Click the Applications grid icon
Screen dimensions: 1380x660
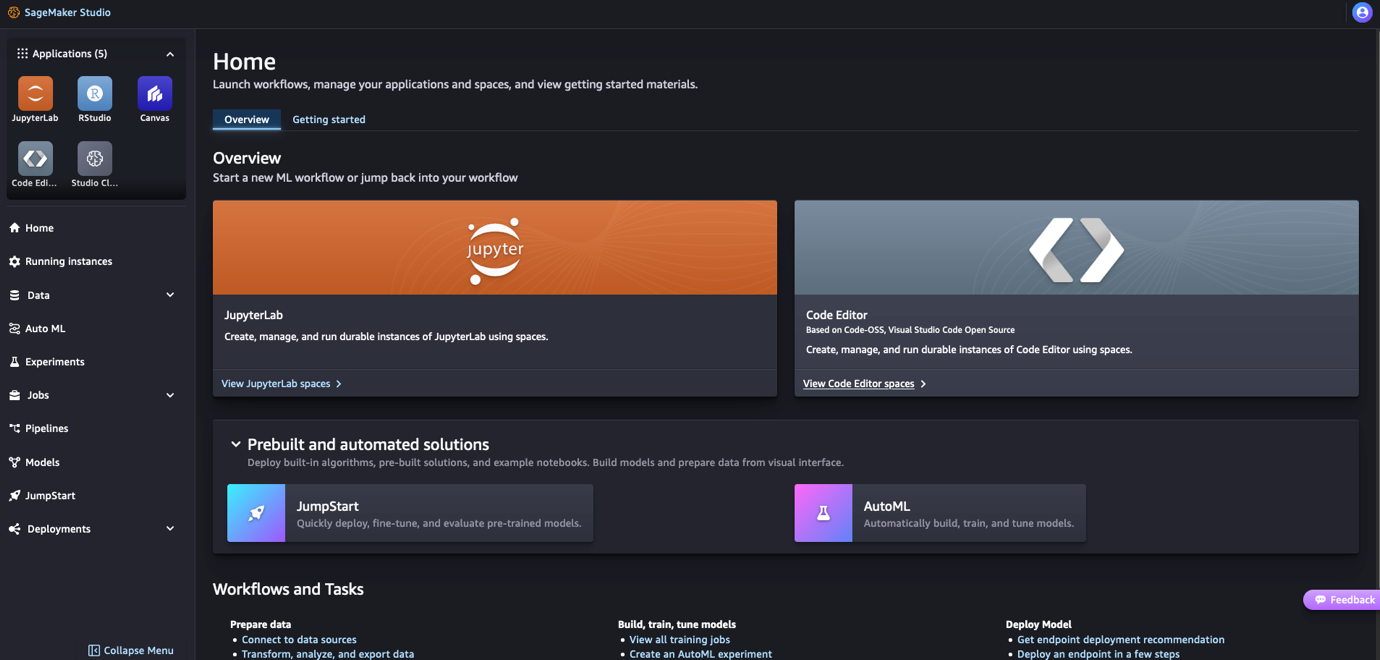click(x=22, y=54)
